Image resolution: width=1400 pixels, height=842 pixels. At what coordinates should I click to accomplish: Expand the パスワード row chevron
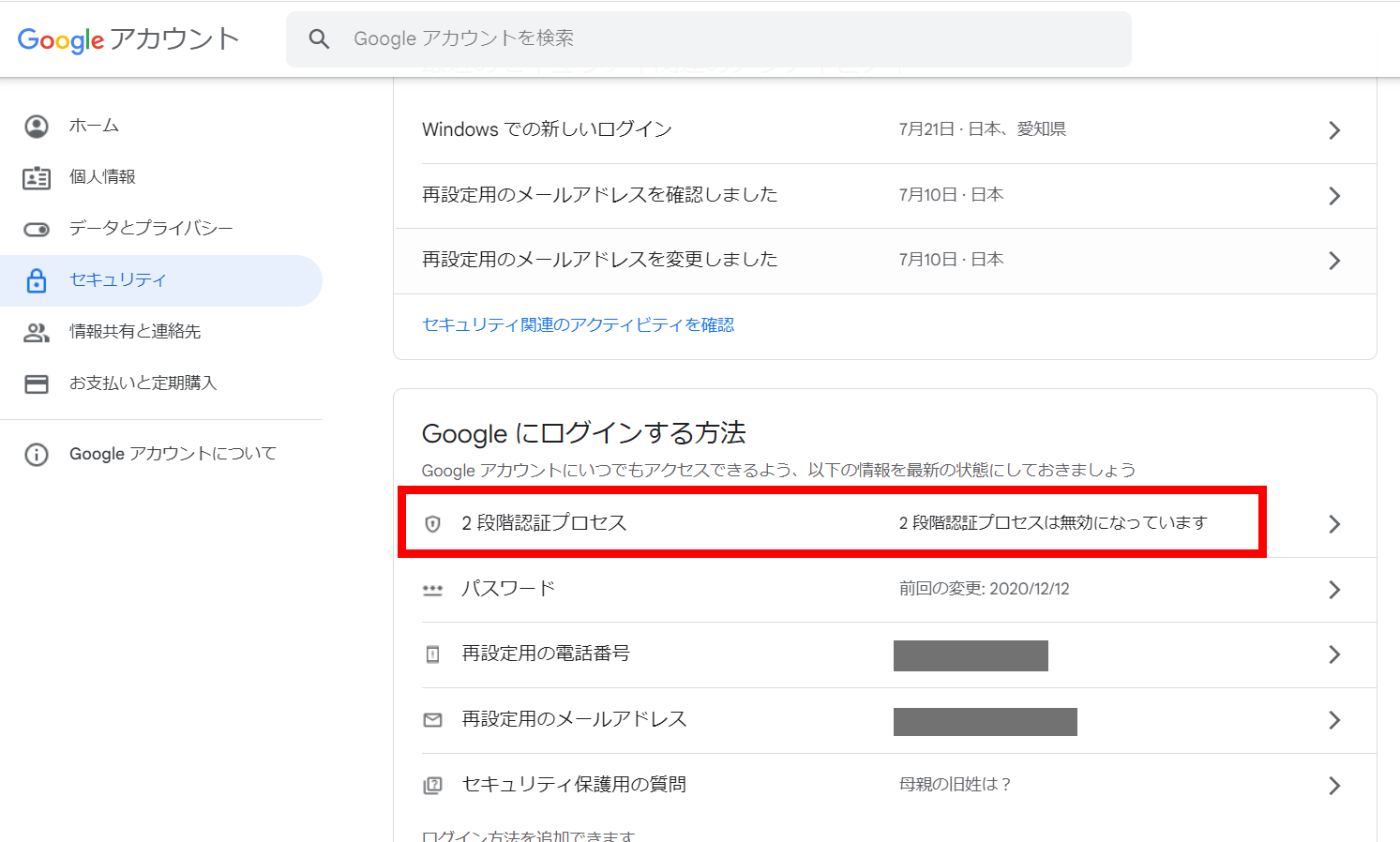coord(1334,590)
